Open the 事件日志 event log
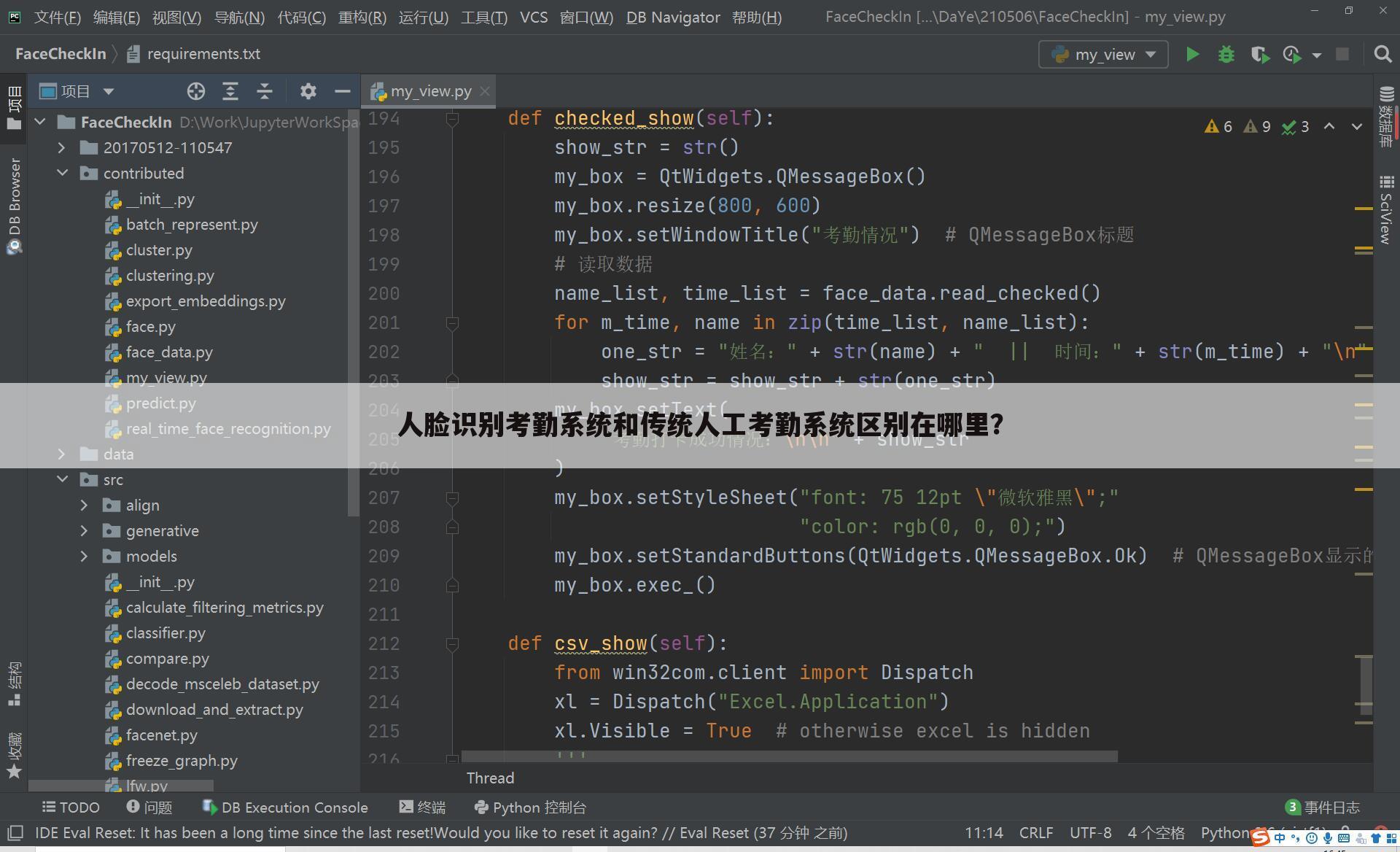This screenshot has height=852, width=1400. tap(1322, 808)
